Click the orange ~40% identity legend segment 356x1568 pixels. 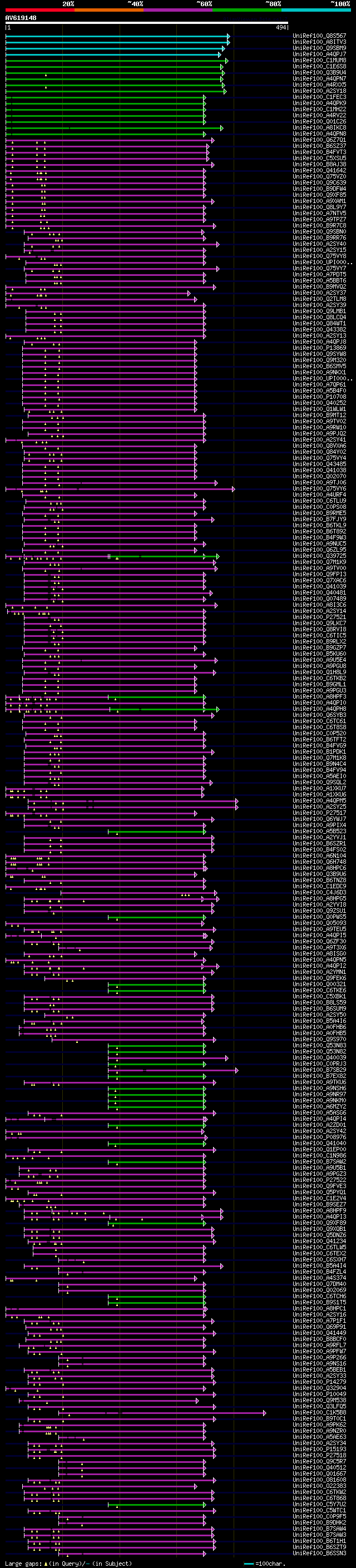tap(109, 11)
